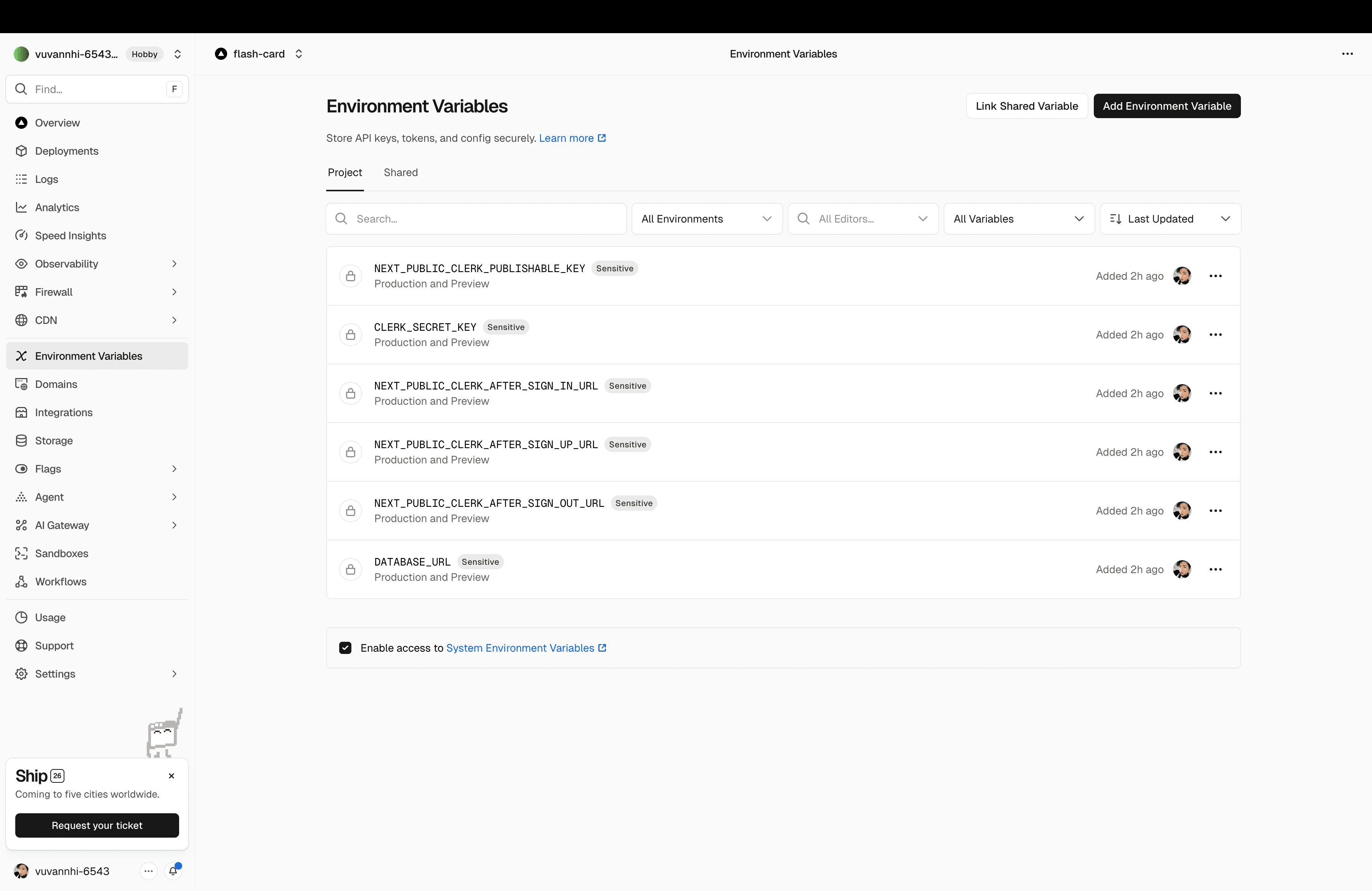
Task: Open the notifications bell
Action: click(x=173, y=872)
